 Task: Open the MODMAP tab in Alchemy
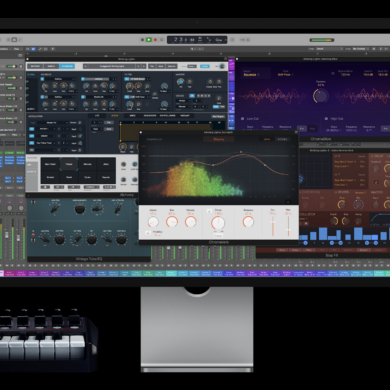[x=185, y=116]
